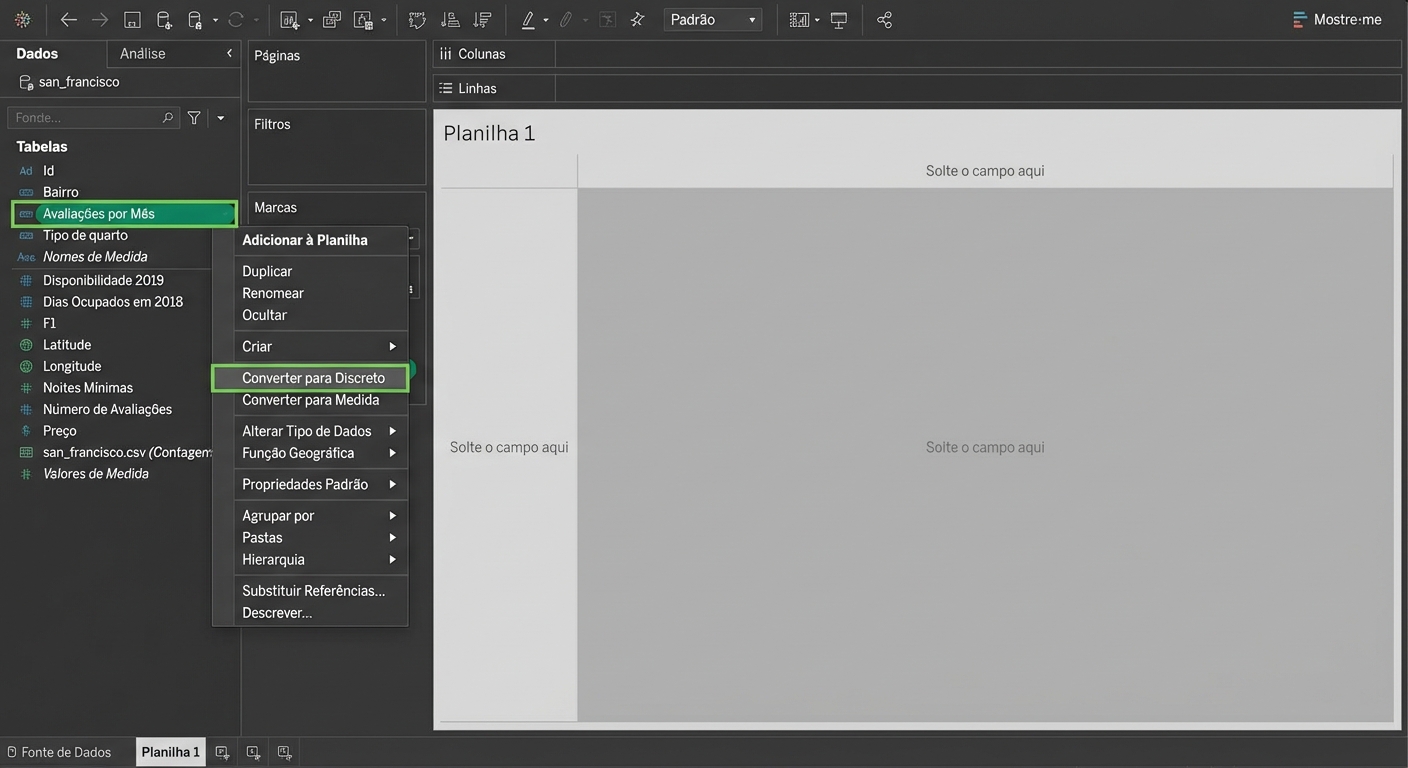Sort ascending using the toolbar icon

point(450,20)
